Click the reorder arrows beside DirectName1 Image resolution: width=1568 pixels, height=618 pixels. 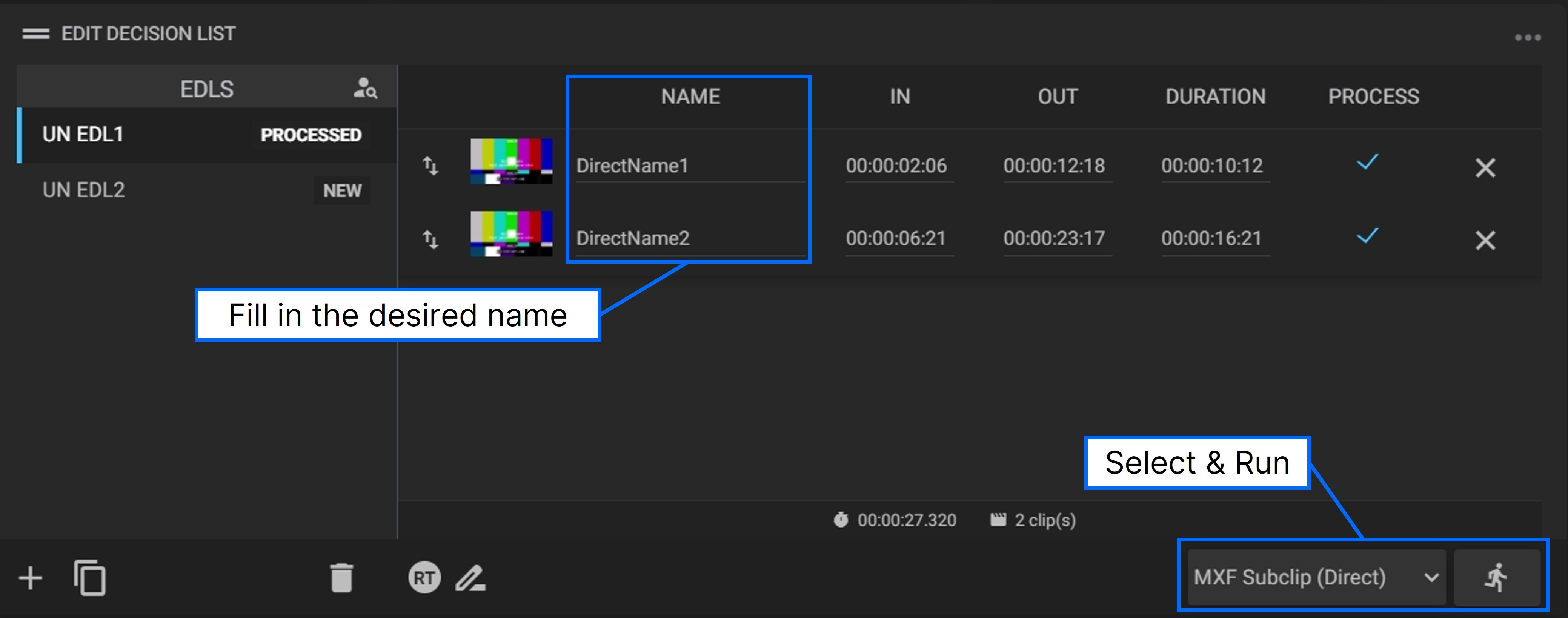point(430,166)
